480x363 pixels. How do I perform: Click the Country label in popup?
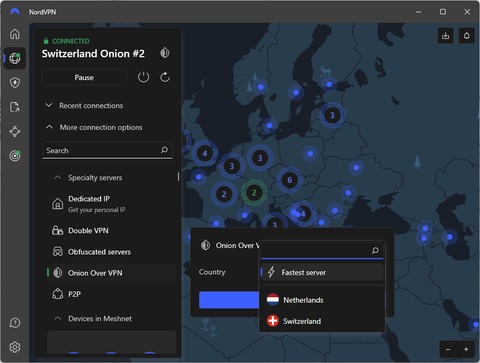coord(212,272)
